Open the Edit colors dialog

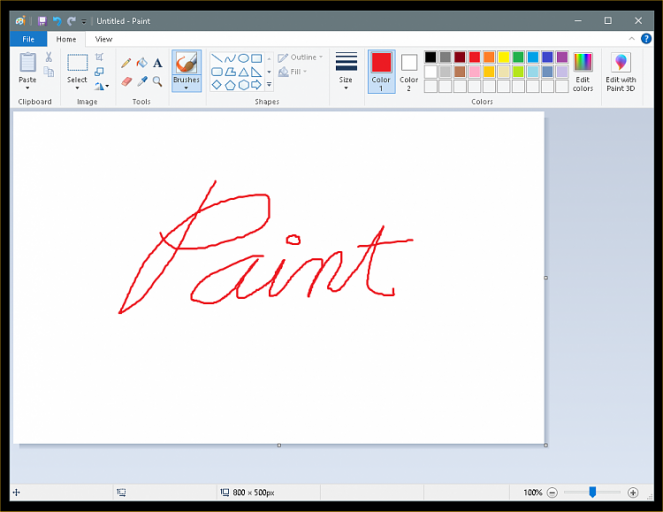coord(583,72)
